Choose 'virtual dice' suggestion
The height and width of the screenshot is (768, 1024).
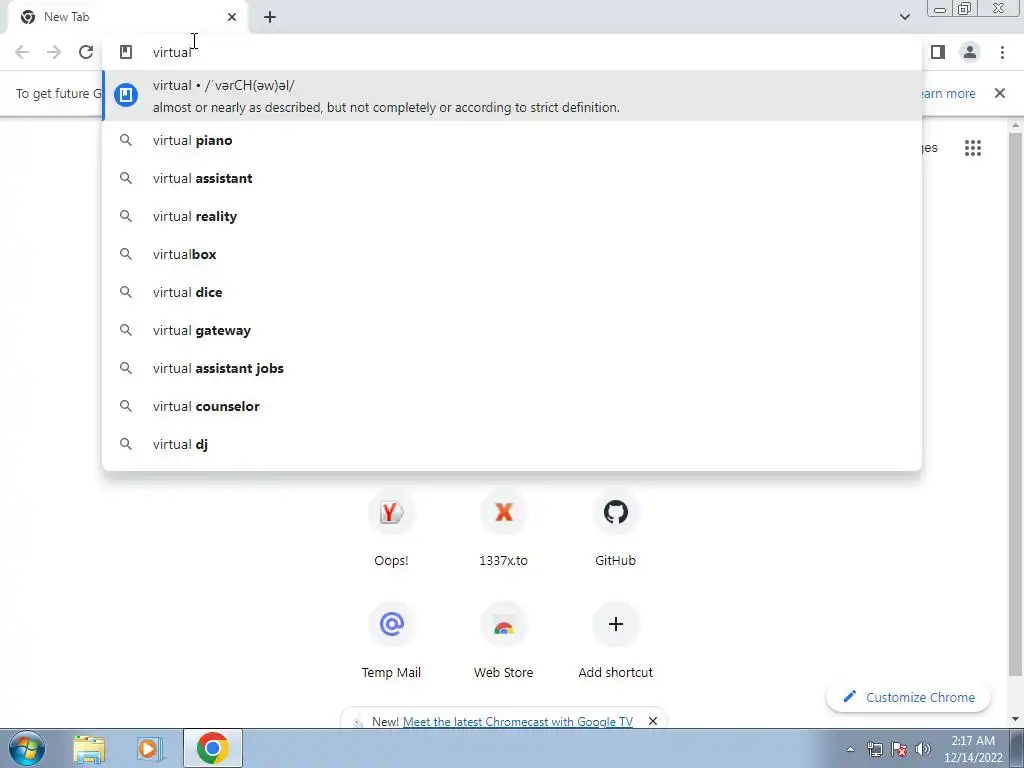pos(512,292)
